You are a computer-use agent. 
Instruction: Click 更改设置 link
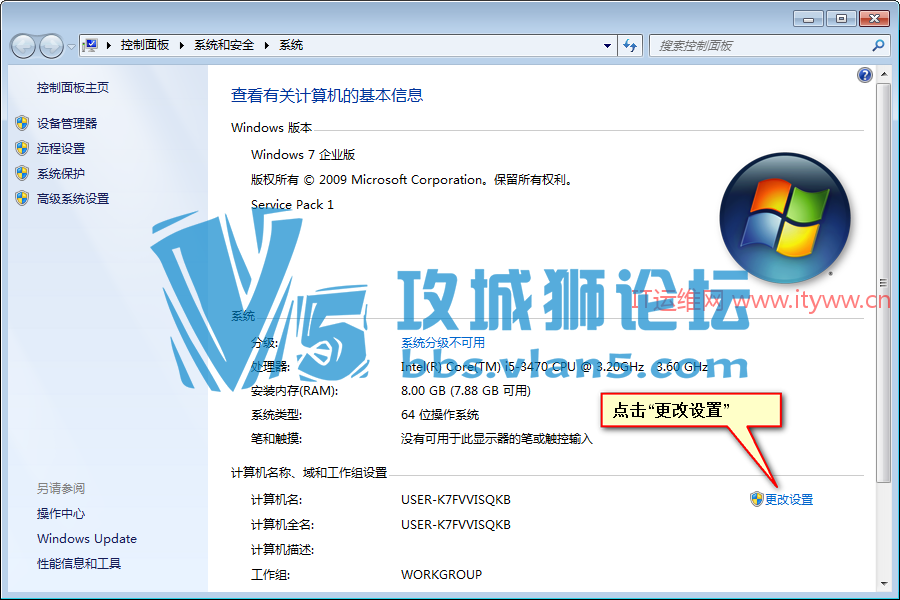[x=789, y=500]
